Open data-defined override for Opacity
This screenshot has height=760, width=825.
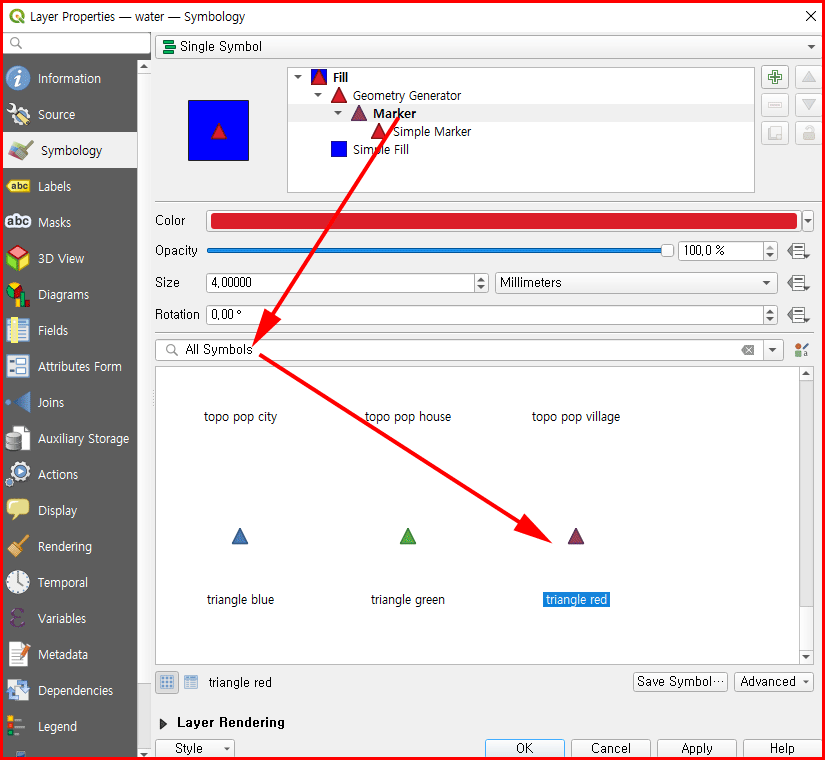798,251
